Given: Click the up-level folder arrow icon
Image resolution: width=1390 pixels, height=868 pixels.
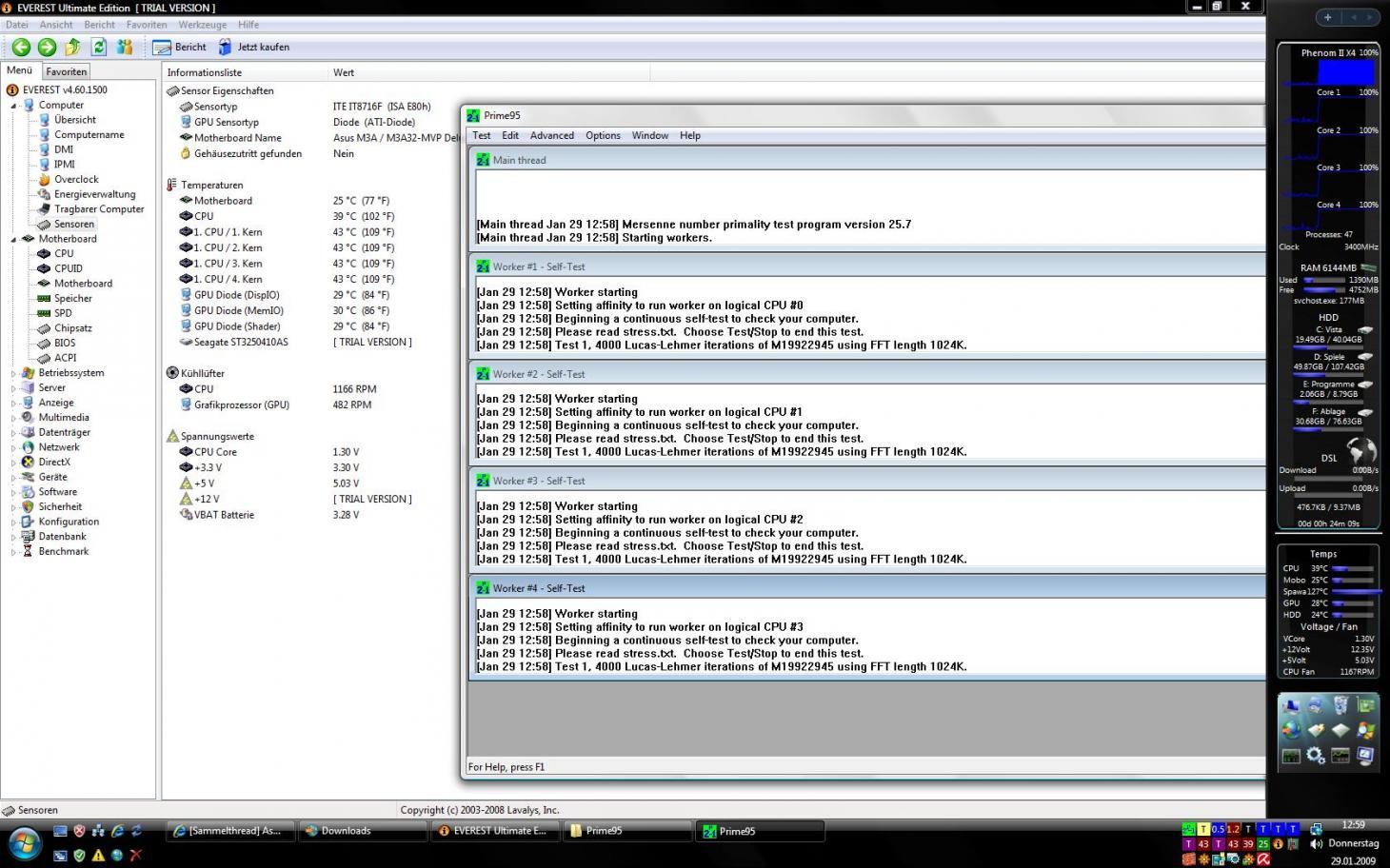Looking at the screenshot, I should click(x=72, y=47).
